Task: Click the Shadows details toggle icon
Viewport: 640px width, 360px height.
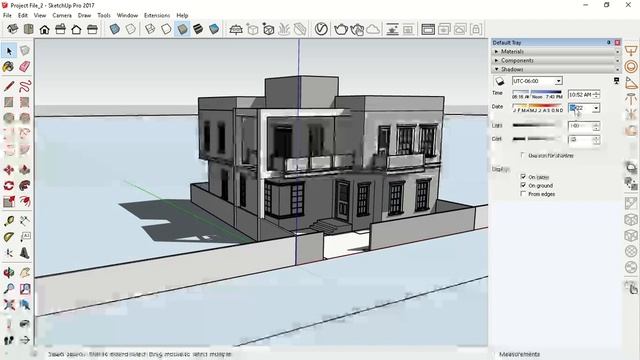Action: point(616,81)
